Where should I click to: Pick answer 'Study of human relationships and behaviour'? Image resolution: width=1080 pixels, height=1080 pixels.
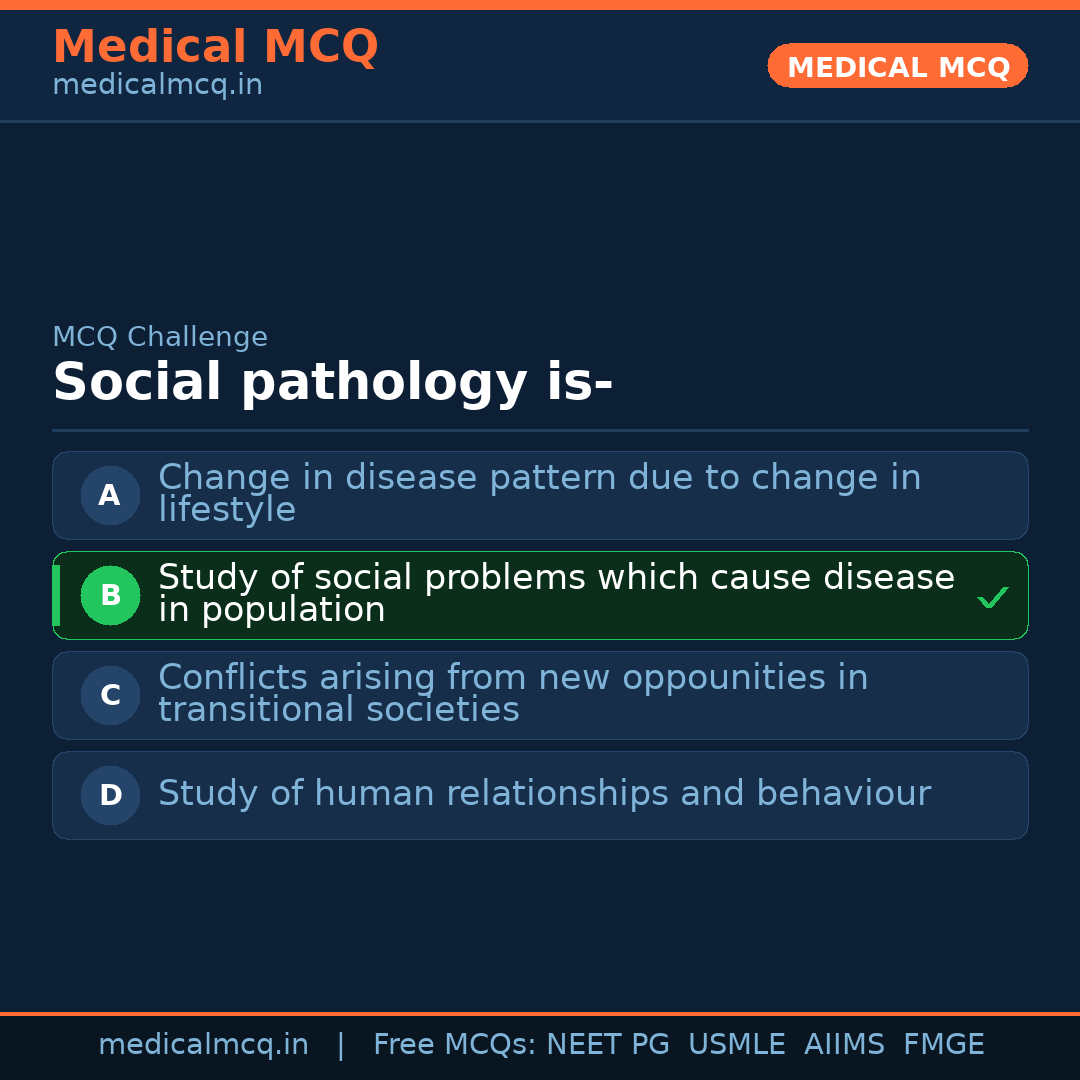pos(544,794)
